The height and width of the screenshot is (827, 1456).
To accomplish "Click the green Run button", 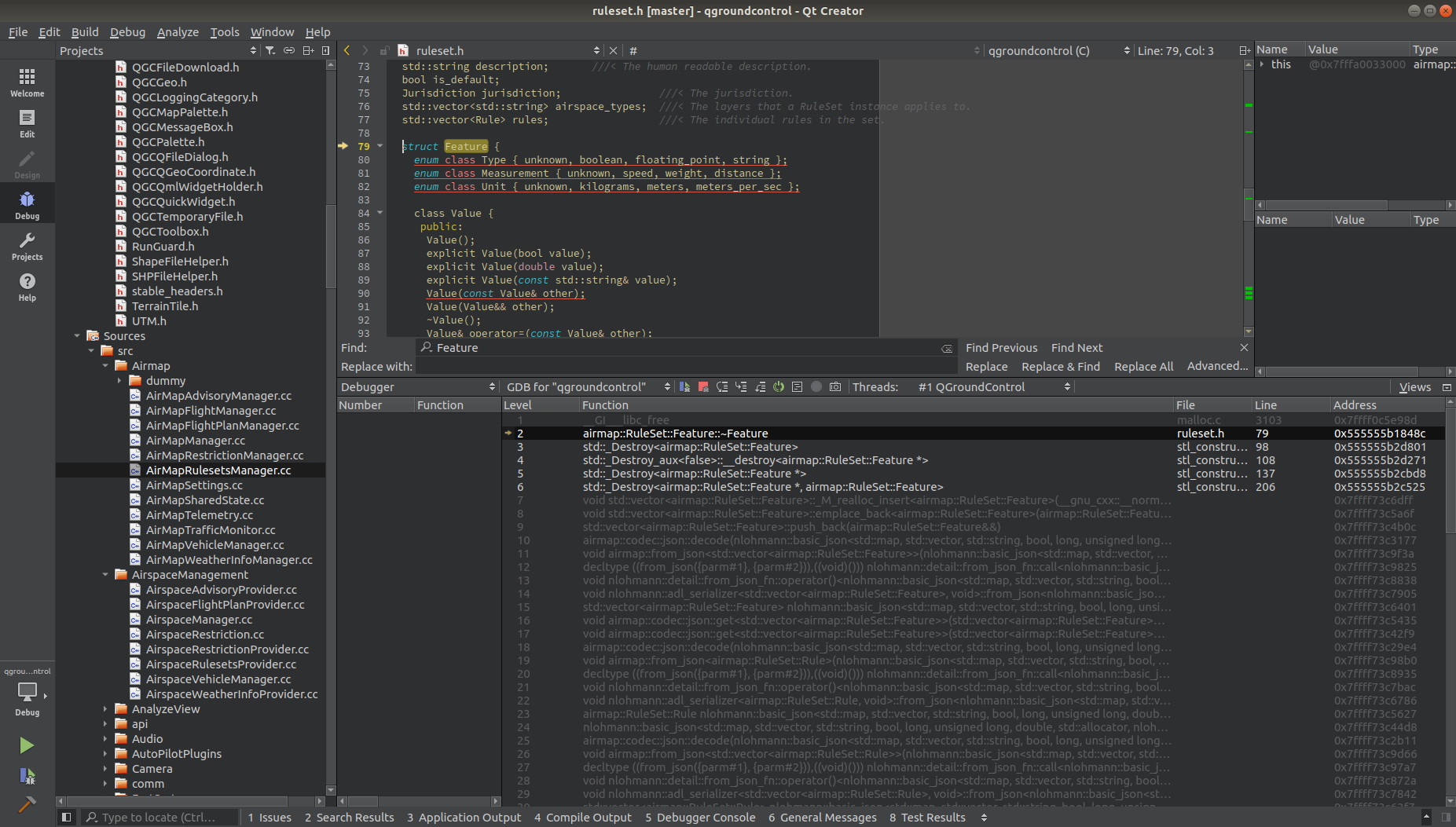I will click(27, 745).
